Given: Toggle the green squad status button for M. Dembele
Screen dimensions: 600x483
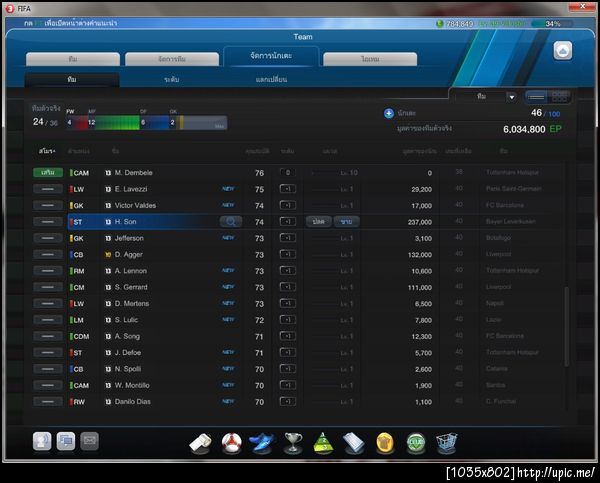Looking at the screenshot, I should tap(48, 173).
